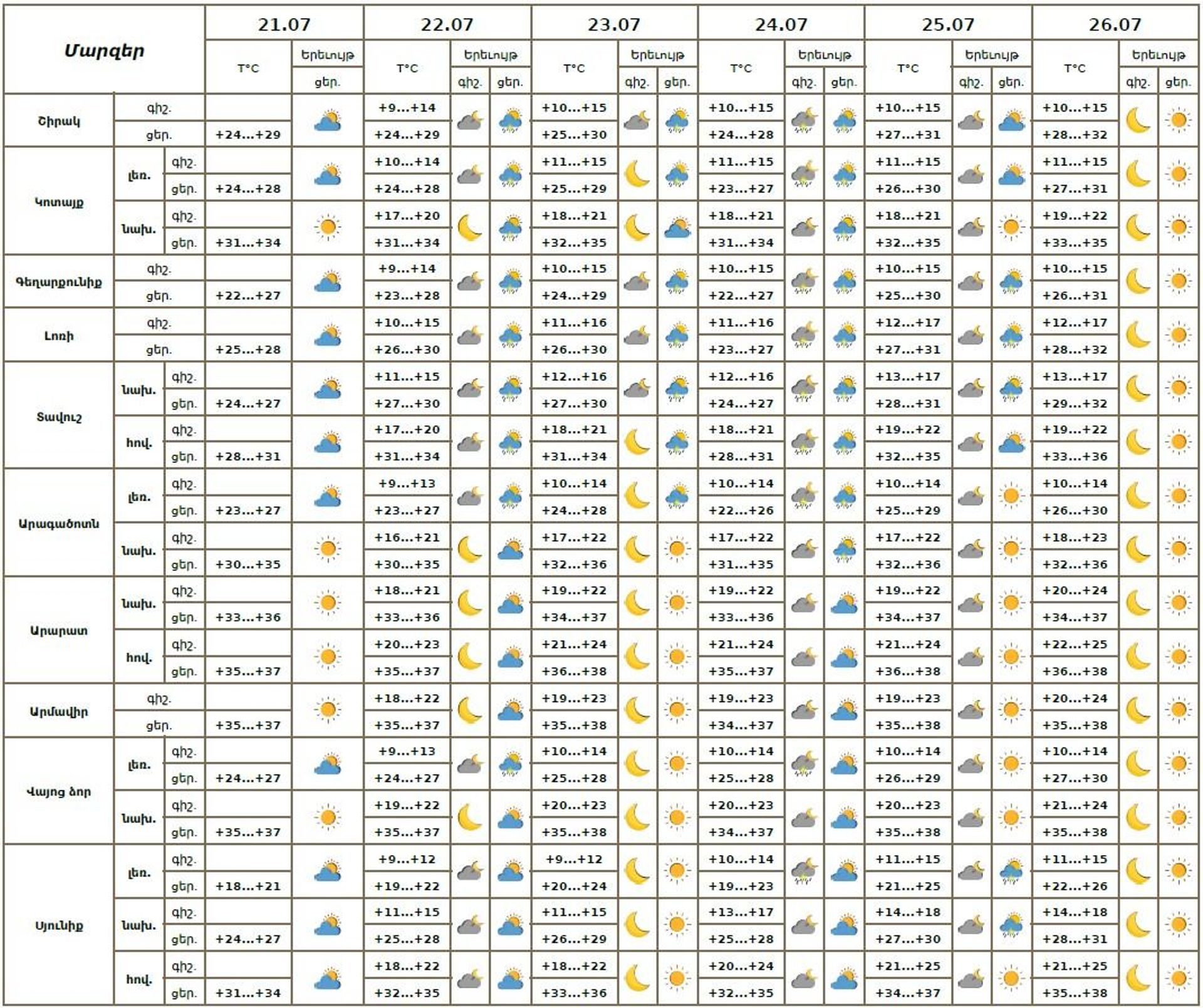
Task: Select the Գեղարքունիք region label
Action: pos(59,282)
